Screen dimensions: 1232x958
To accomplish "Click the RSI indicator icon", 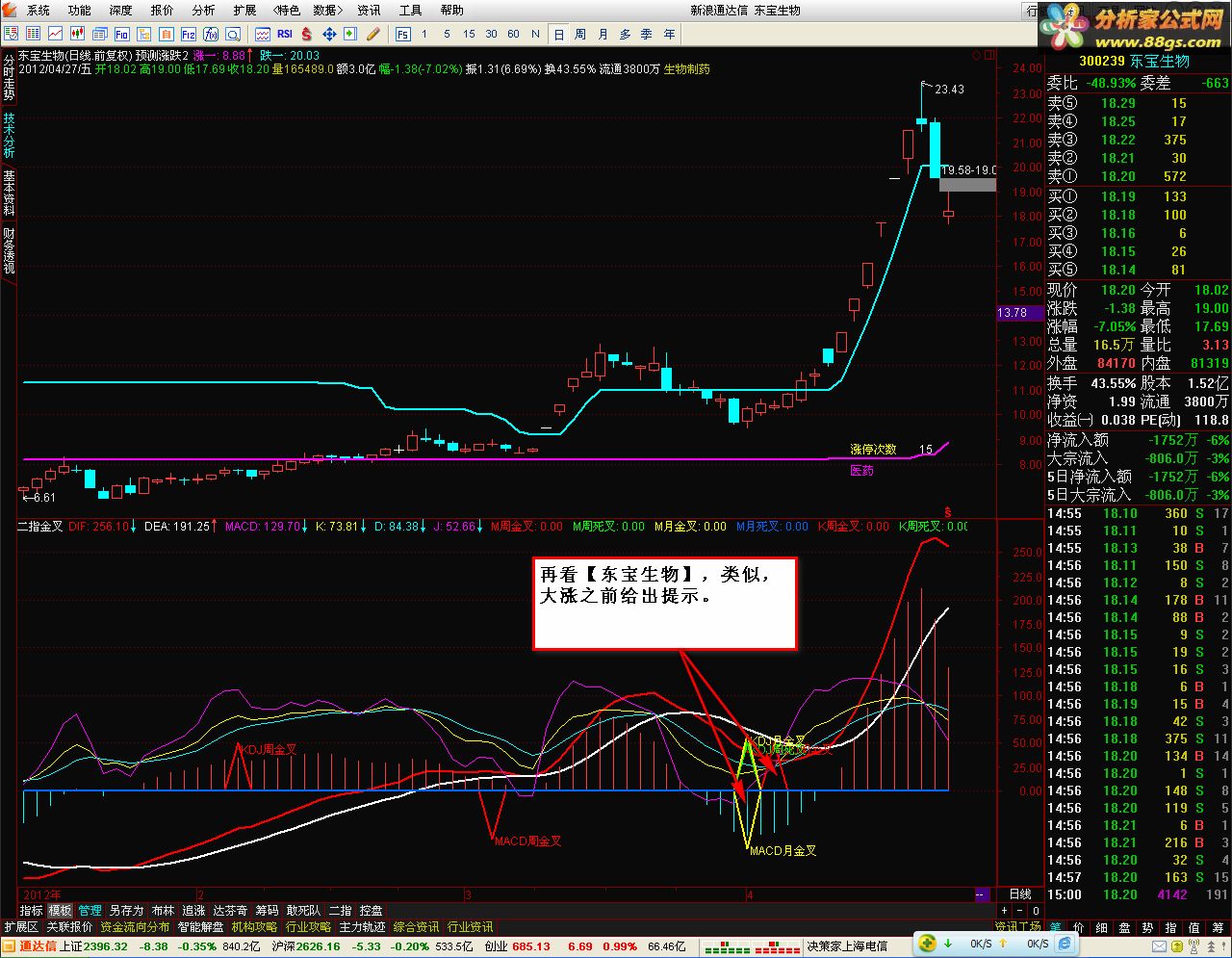I will pos(285,34).
